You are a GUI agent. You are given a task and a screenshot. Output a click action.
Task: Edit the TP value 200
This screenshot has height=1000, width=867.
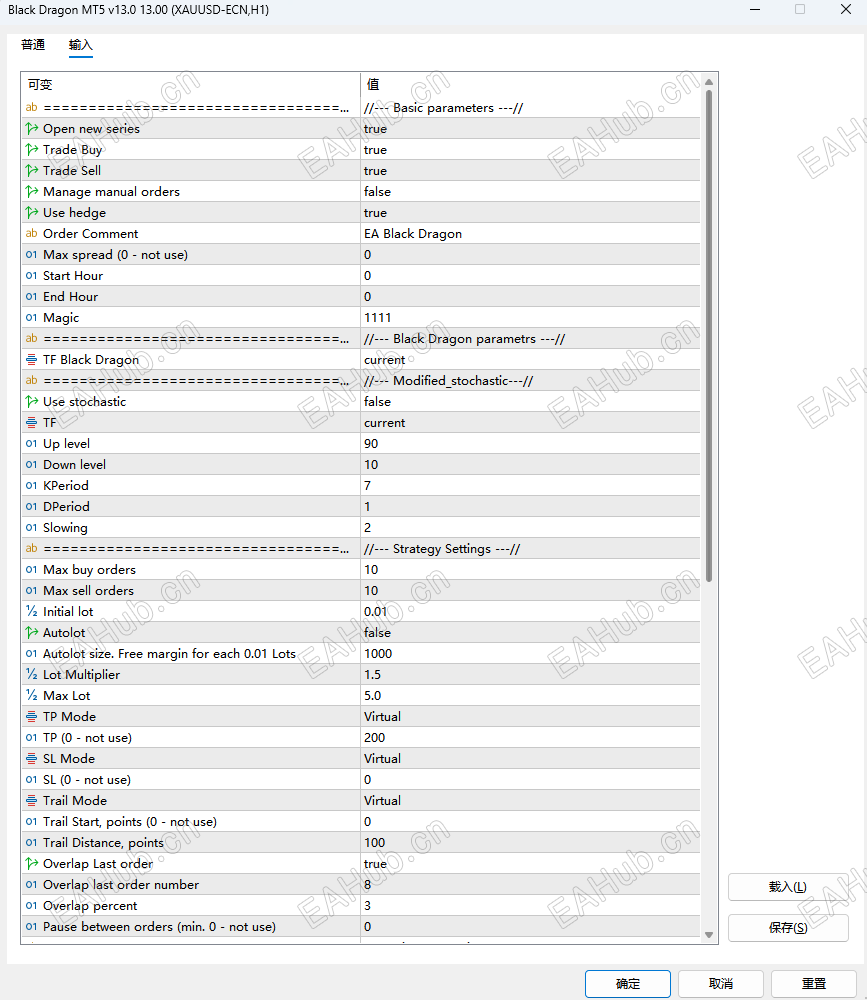530,738
